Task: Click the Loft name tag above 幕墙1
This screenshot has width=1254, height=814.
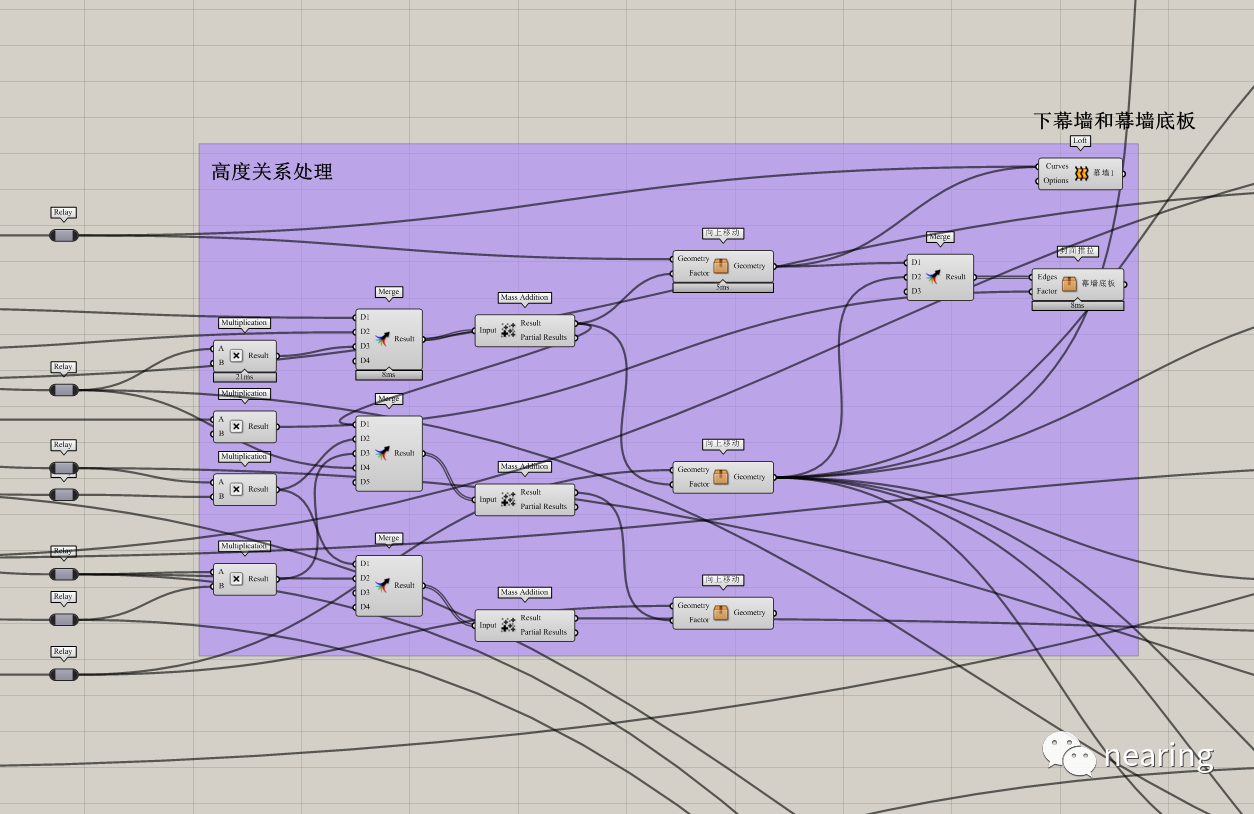Action: 1080,141
